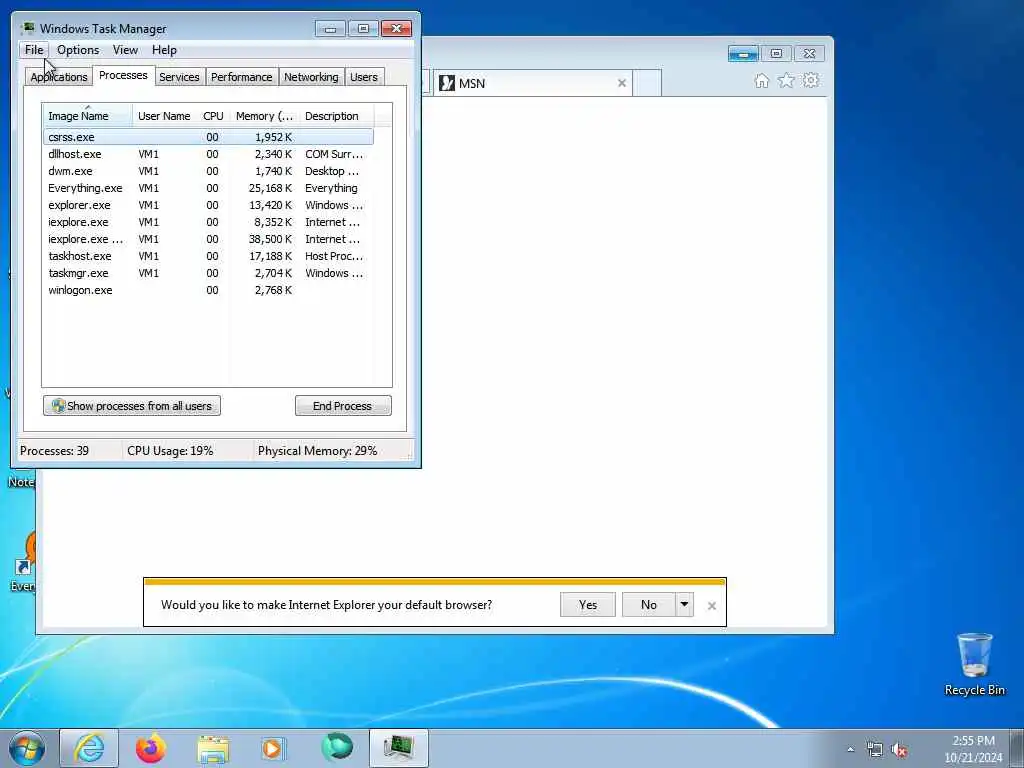Click the network tray icon
This screenshot has height=768, width=1024.
874,750
